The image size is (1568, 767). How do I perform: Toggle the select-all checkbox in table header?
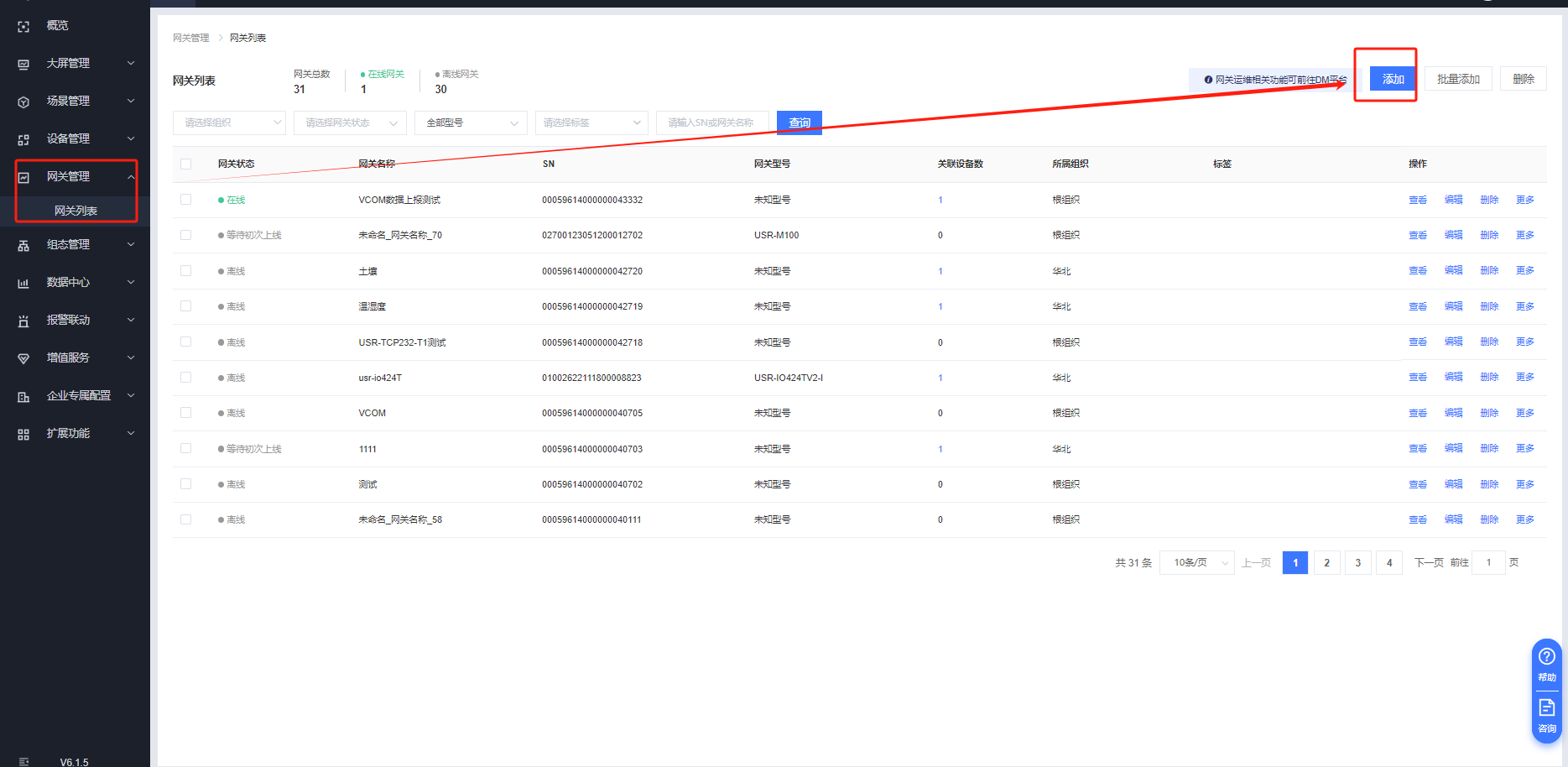[x=185, y=164]
